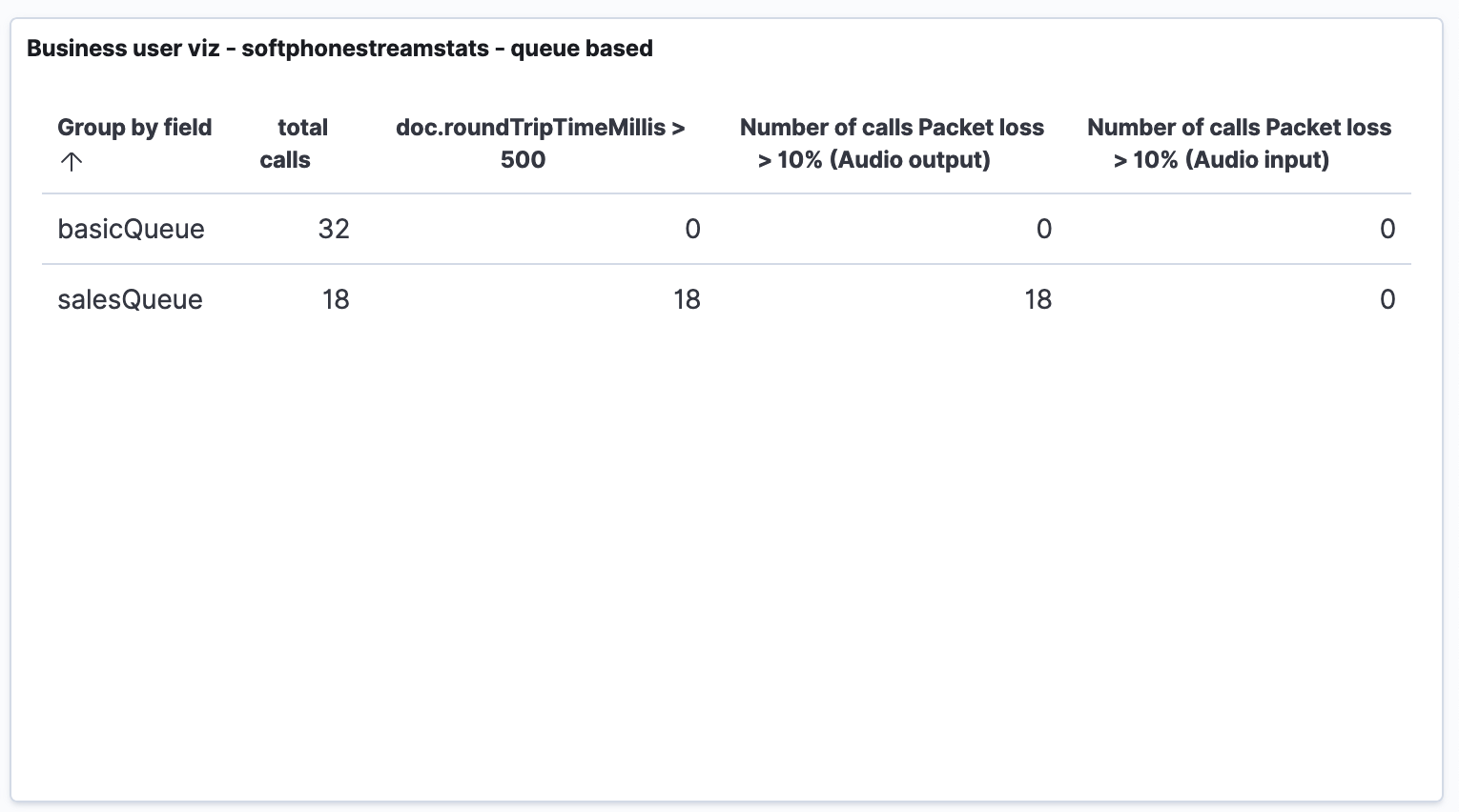Select Packet loss Audio output column header
1459x812 pixels.
892,143
